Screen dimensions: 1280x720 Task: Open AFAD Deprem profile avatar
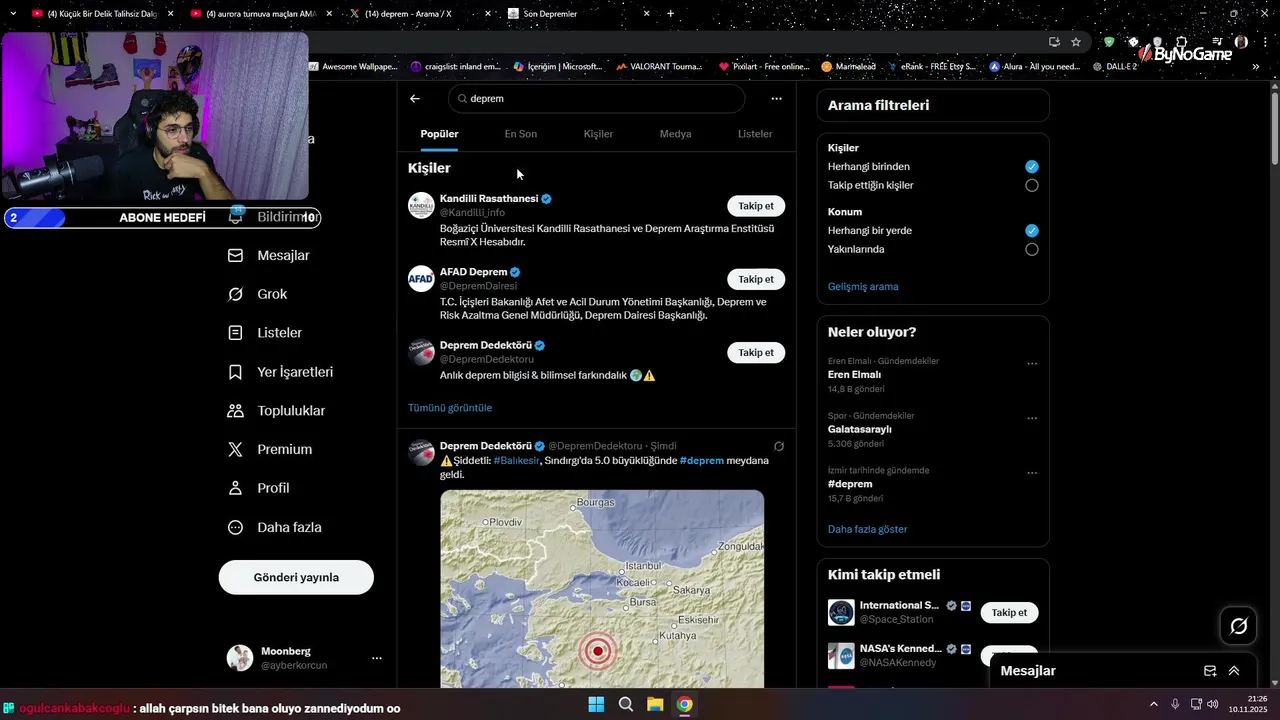421,278
